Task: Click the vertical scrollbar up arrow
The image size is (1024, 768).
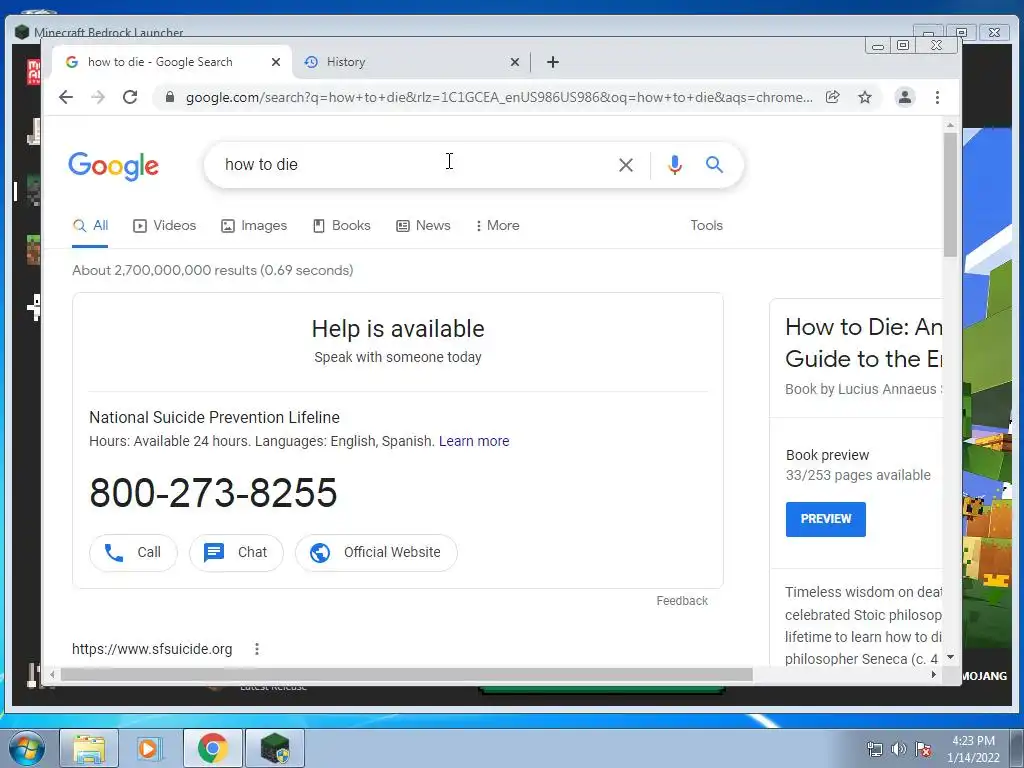Action: click(x=950, y=125)
